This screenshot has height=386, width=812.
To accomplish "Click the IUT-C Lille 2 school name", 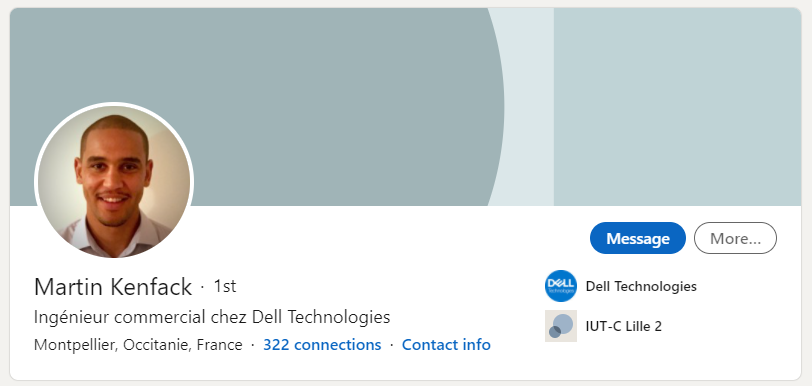I will [x=624, y=326].
